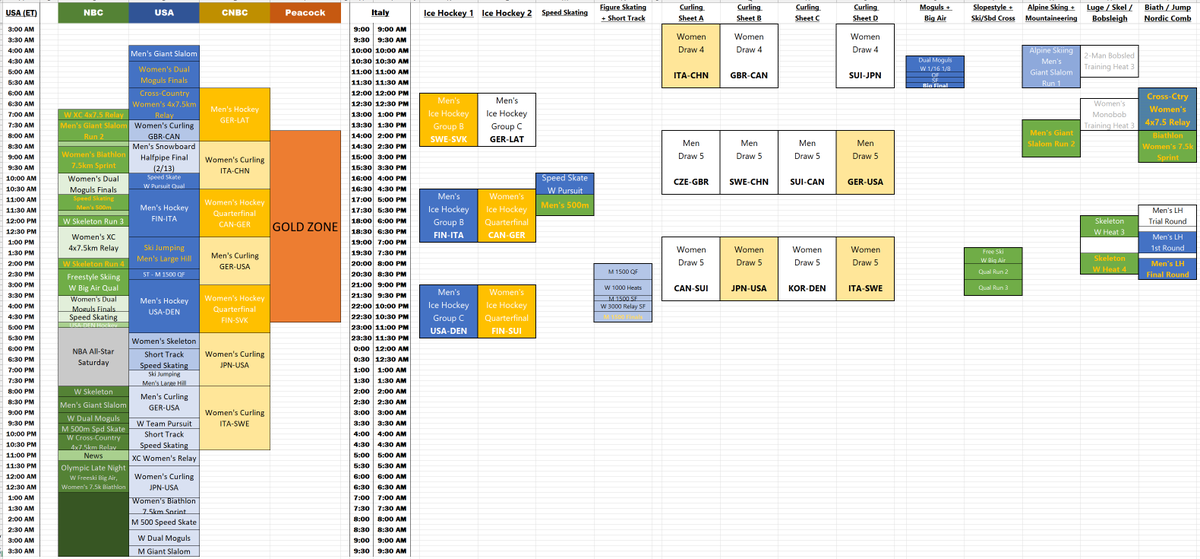Select Sheet A 'Men Draw 5 CZE-GBR' block
This screenshot has height=559, width=1200.
[x=691, y=161]
